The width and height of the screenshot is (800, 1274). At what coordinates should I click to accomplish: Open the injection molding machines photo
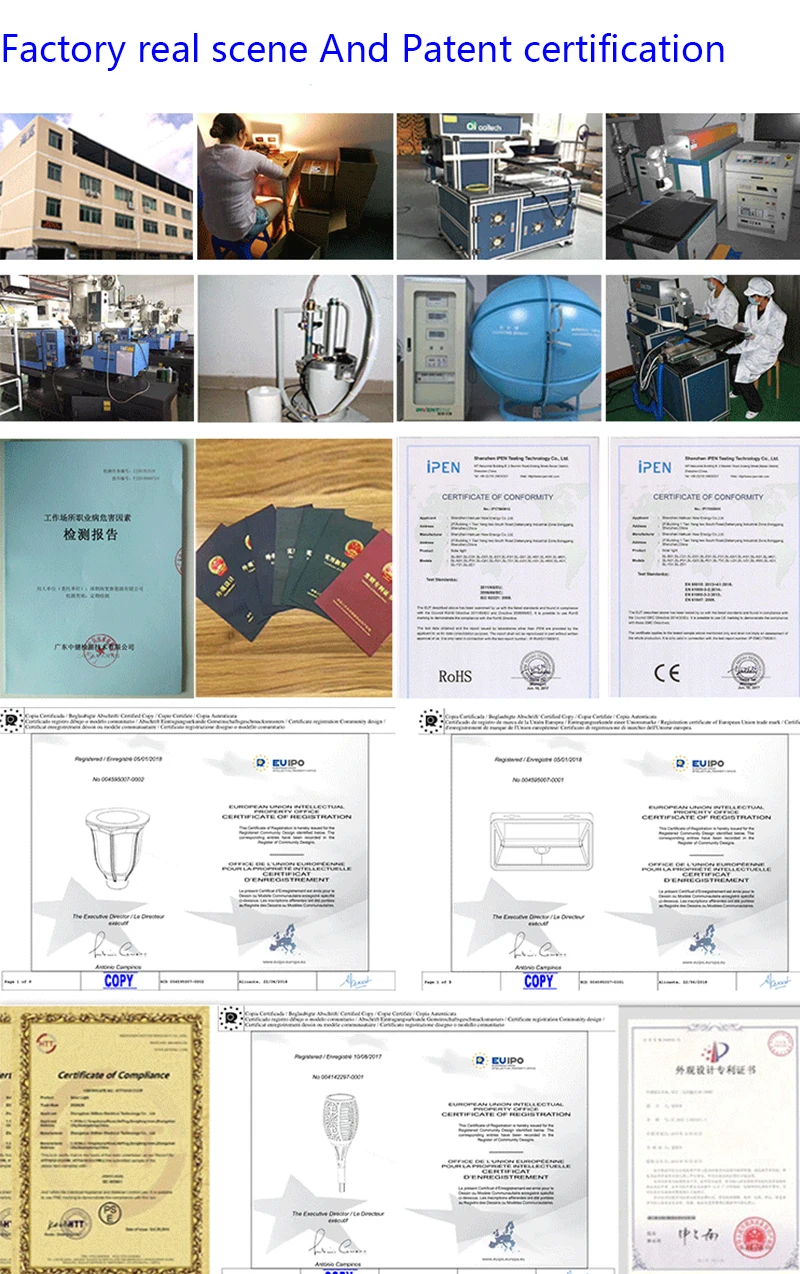(x=97, y=348)
